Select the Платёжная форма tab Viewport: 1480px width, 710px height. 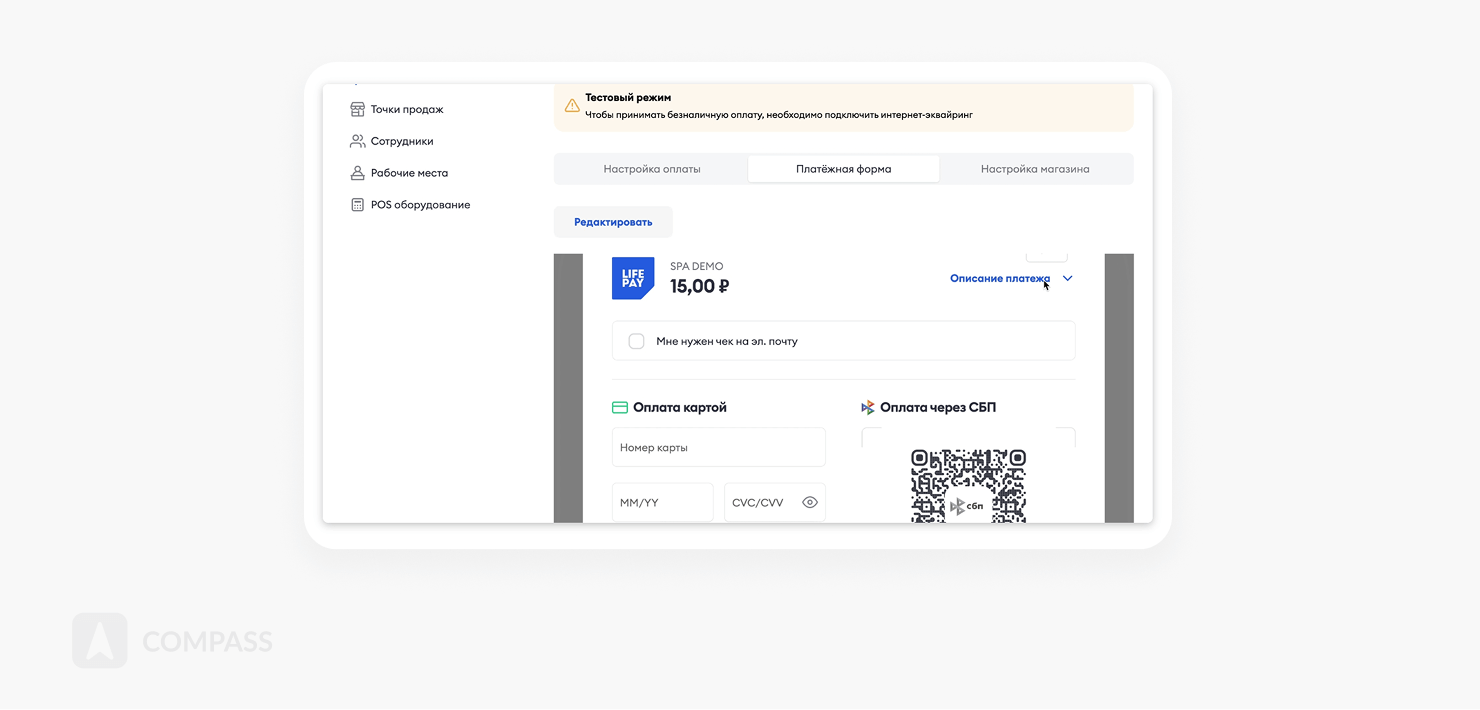pyautogui.click(x=843, y=169)
